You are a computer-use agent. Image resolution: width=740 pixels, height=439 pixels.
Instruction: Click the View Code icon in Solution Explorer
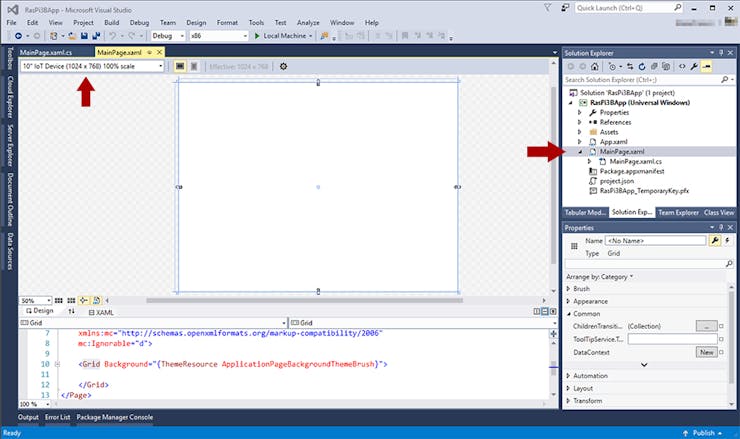[682, 67]
